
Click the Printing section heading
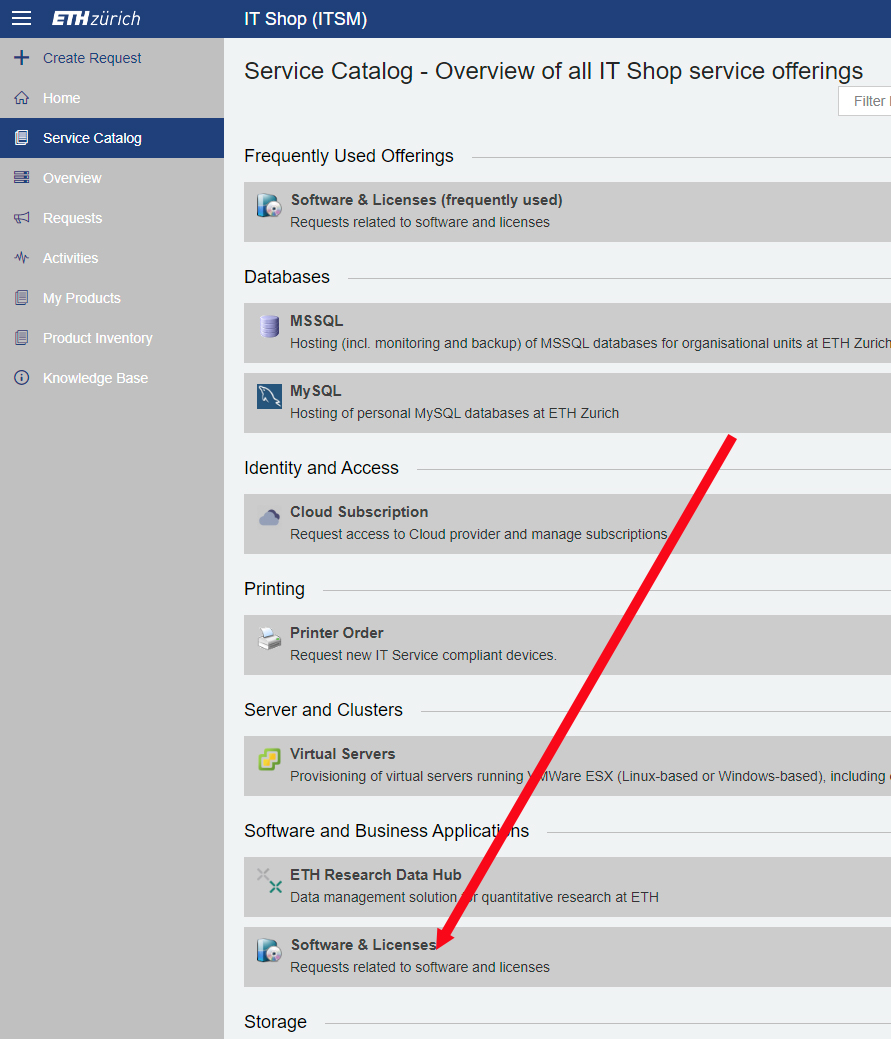point(274,589)
